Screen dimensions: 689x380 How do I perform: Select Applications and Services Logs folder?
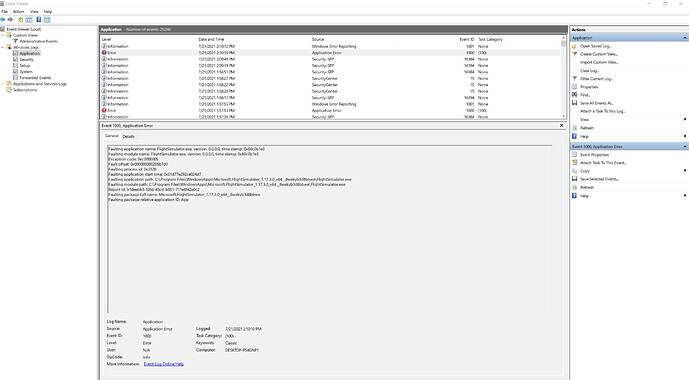coord(40,84)
